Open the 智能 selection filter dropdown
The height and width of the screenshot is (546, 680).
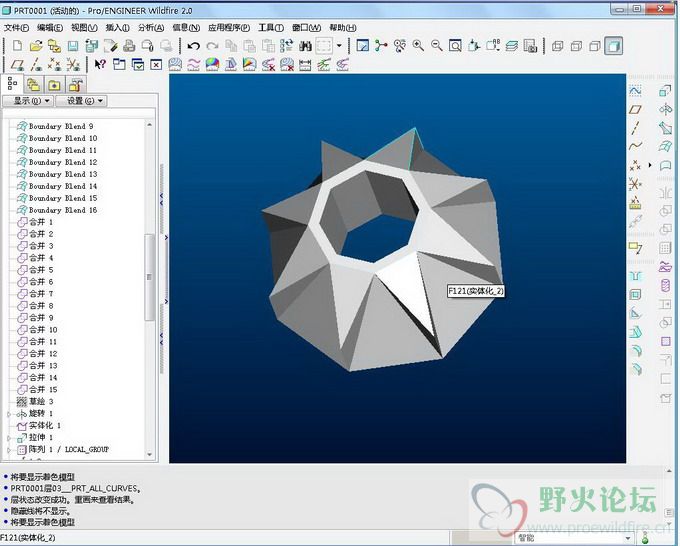click(x=628, y=538)
